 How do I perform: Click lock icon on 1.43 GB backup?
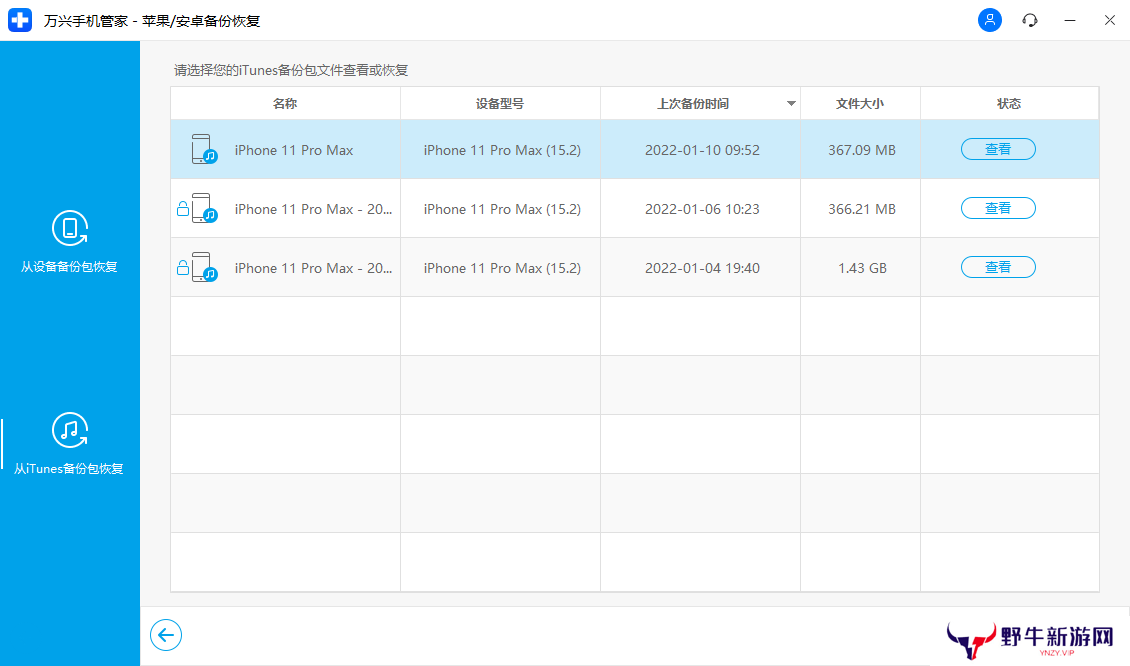pos(183,268)
